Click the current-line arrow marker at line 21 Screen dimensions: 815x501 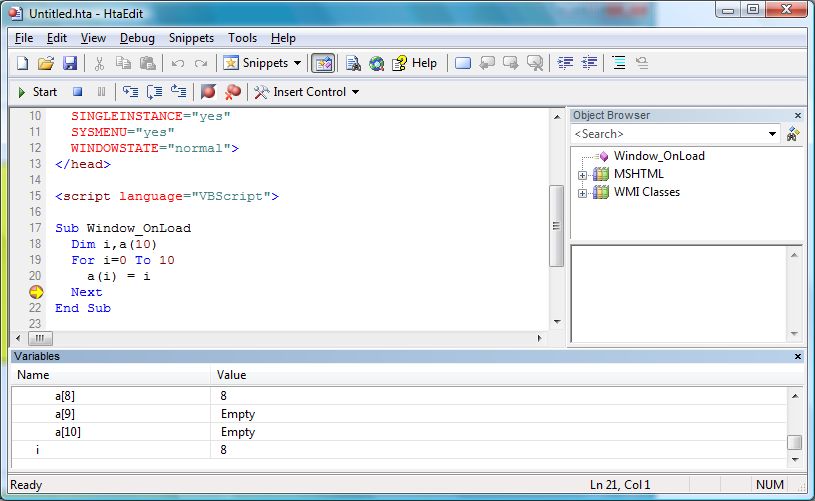point(36,292)
